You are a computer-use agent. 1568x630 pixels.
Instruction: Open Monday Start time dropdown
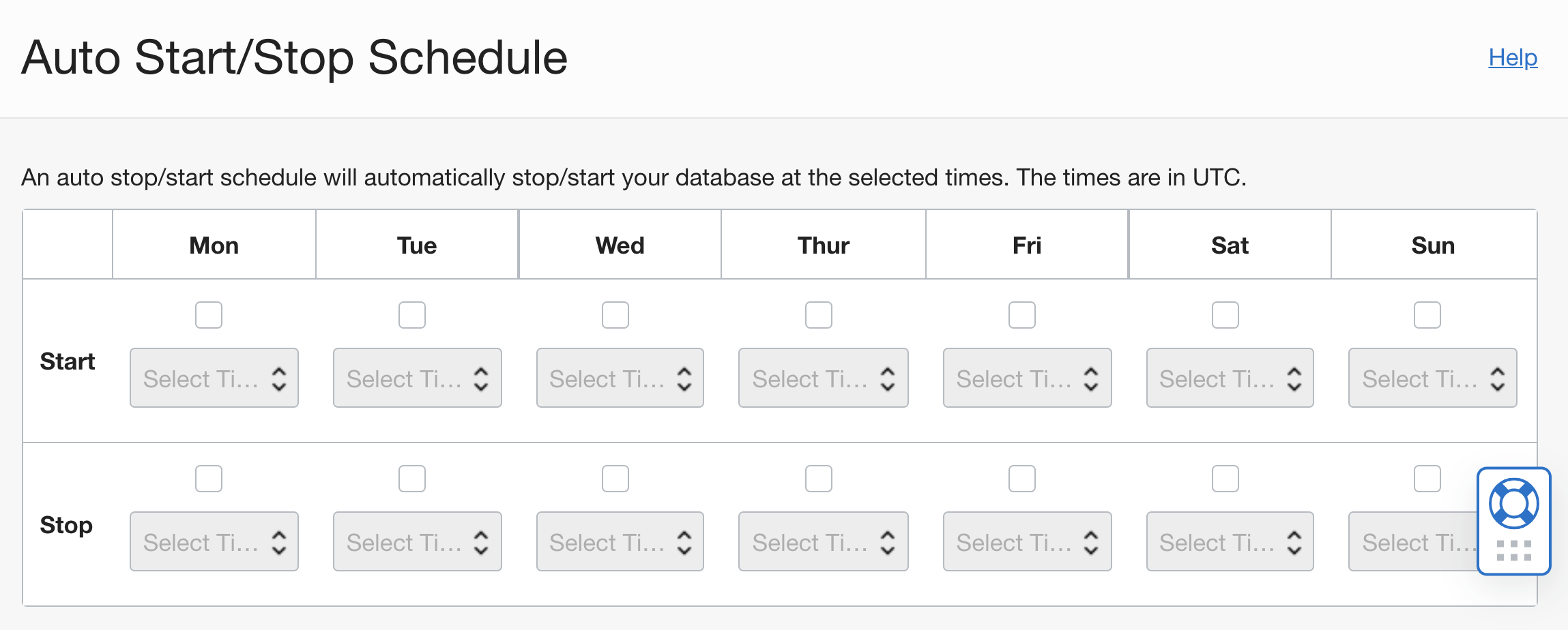click(x=214, y=378)
